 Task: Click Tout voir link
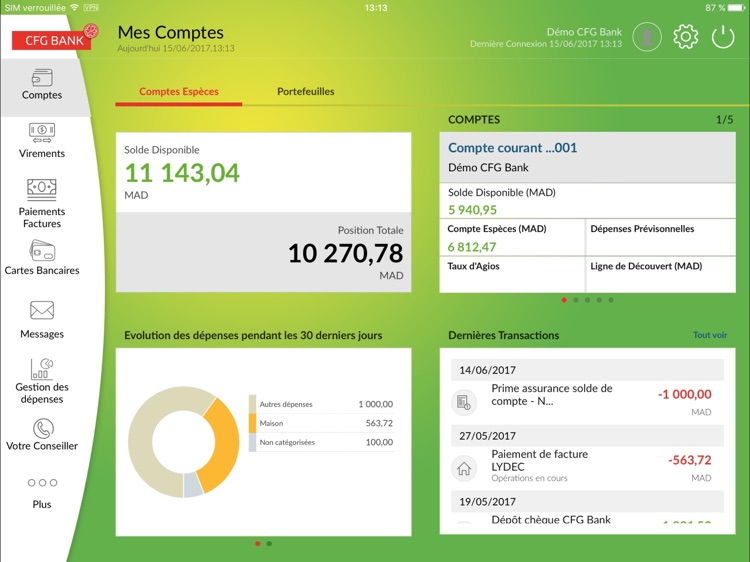pos(710,335)
